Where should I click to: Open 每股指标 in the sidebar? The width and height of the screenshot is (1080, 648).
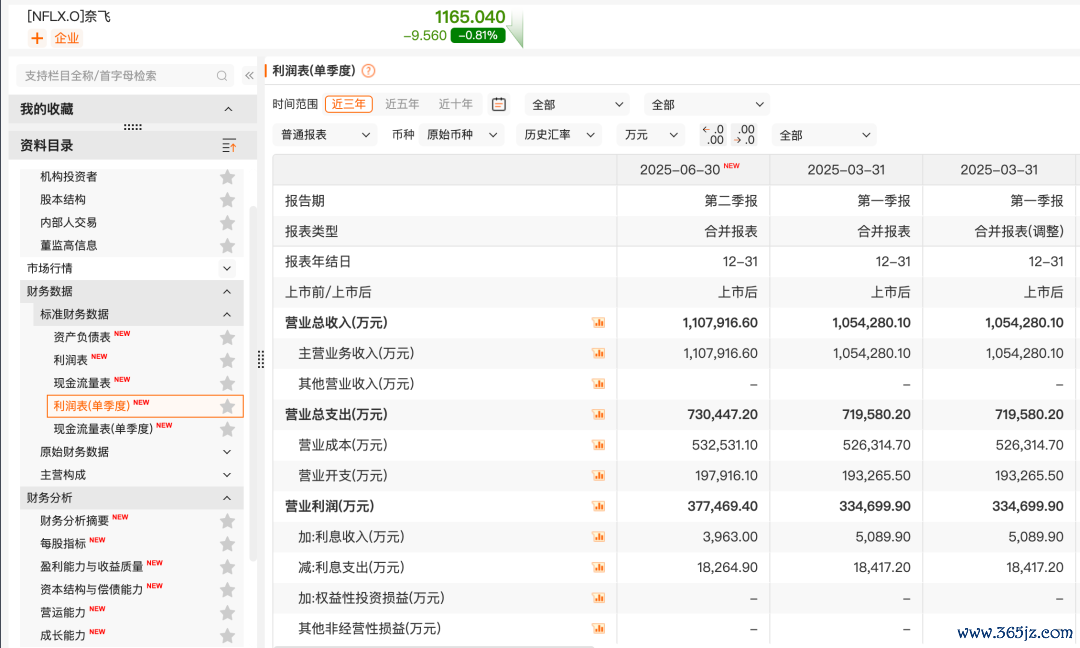63,544
